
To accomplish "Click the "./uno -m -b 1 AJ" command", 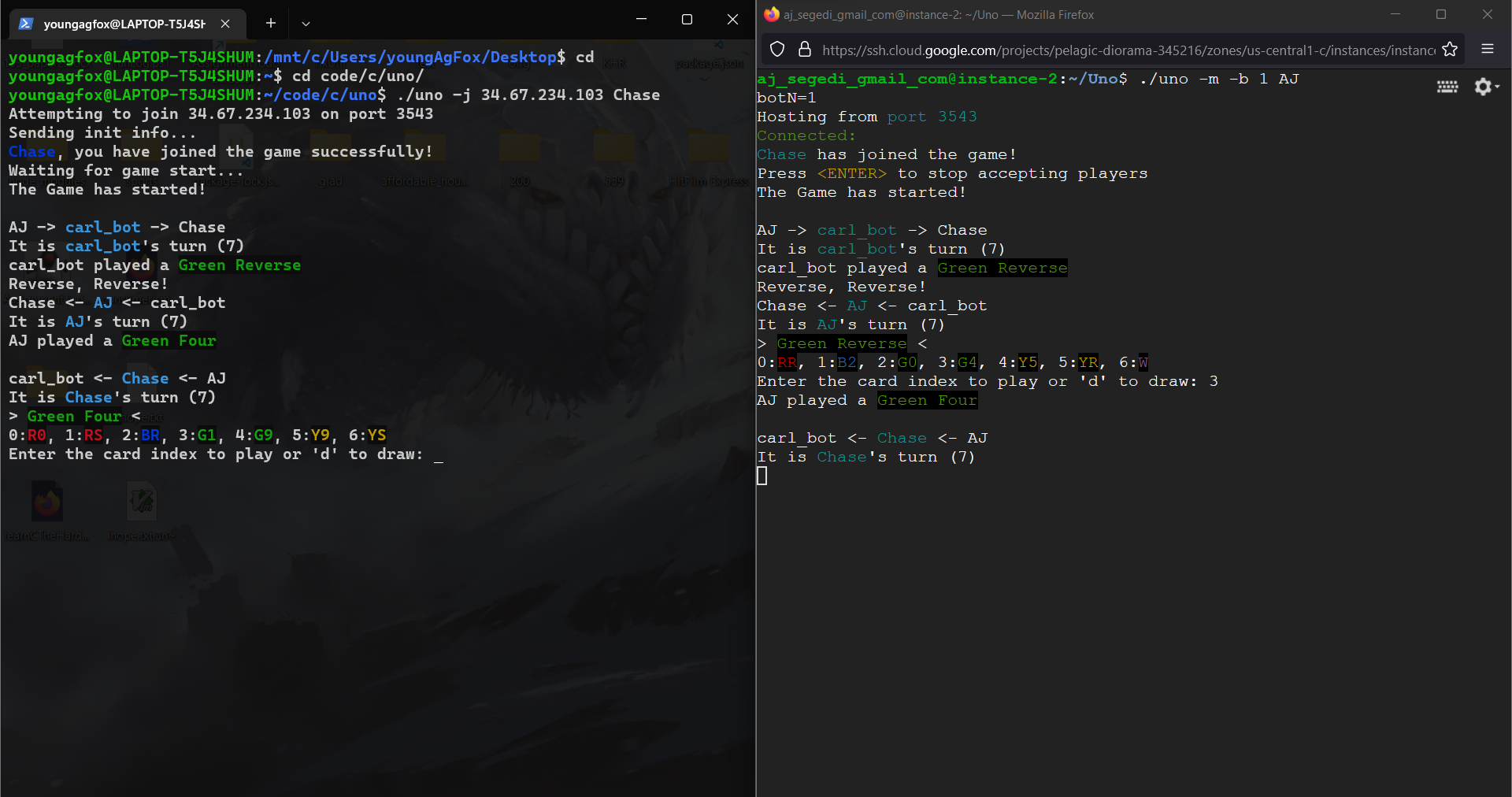I will coord(1218,79).
